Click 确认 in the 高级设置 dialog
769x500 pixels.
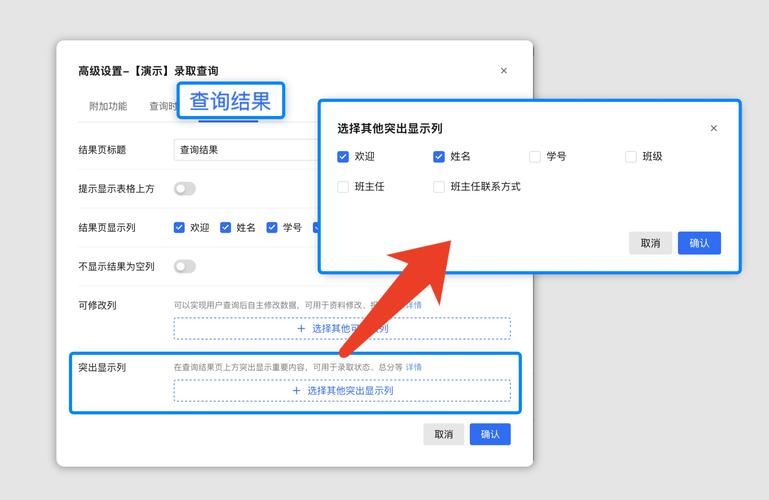click(x=490, y=434)
